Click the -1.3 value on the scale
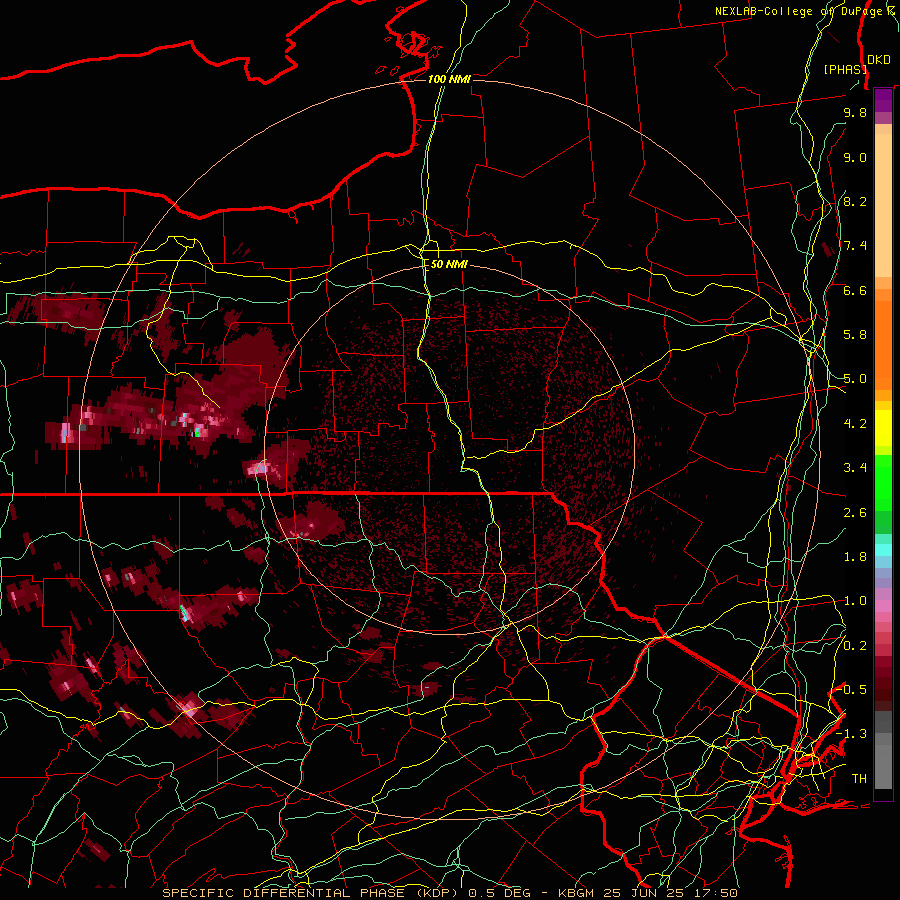The width and height of the screenshot is (900, 900). (851, 734)
